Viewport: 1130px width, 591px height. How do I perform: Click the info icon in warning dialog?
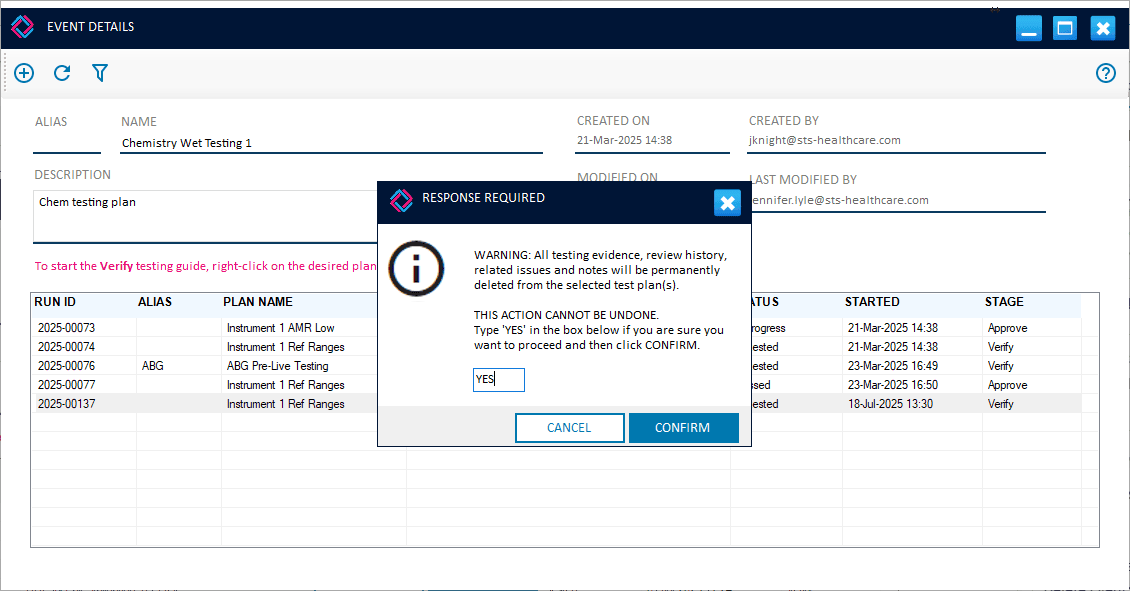[x=416, y=269]
